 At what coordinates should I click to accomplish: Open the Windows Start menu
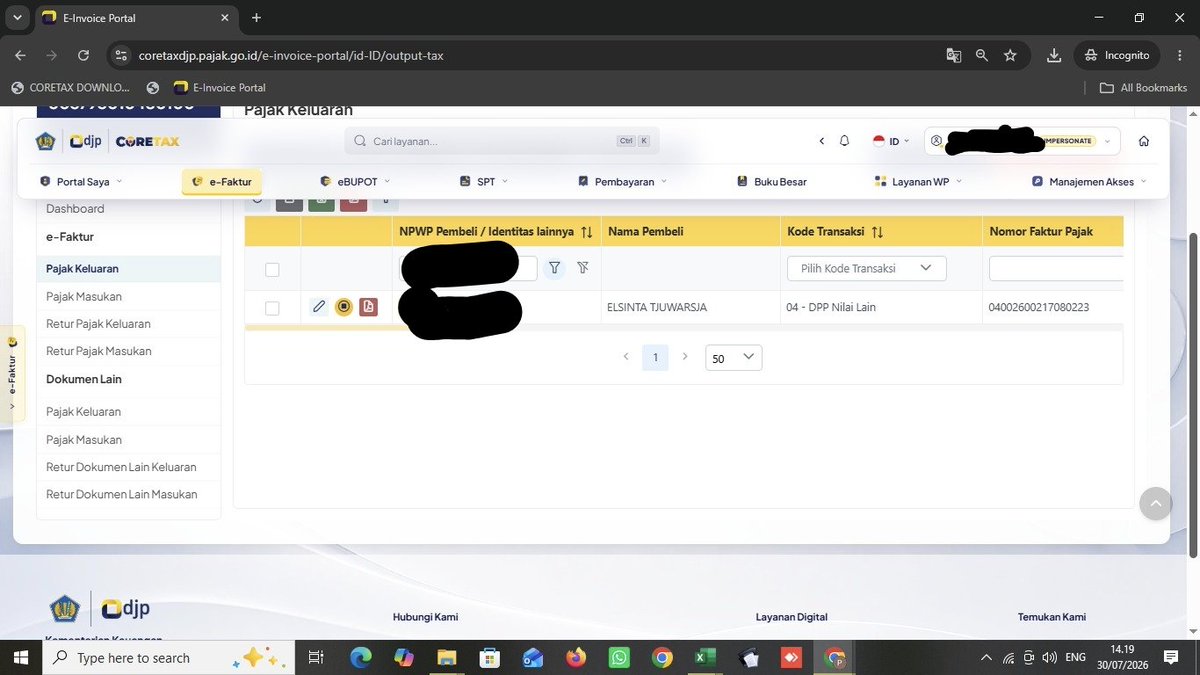coord(21,657)
